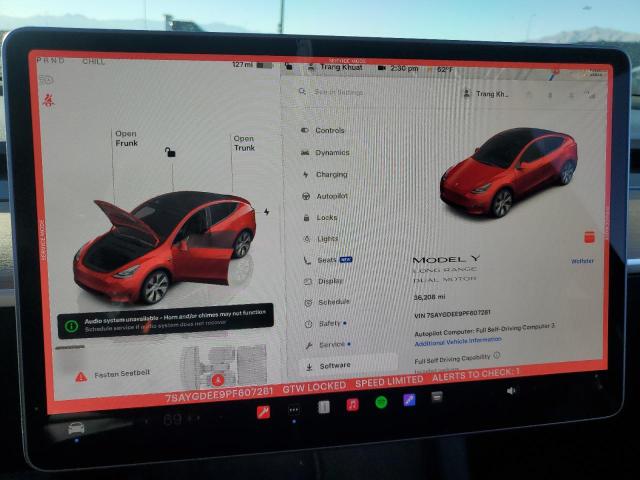Open the dark card app icon in dock
Screen dimensions: 640x480
437,396
